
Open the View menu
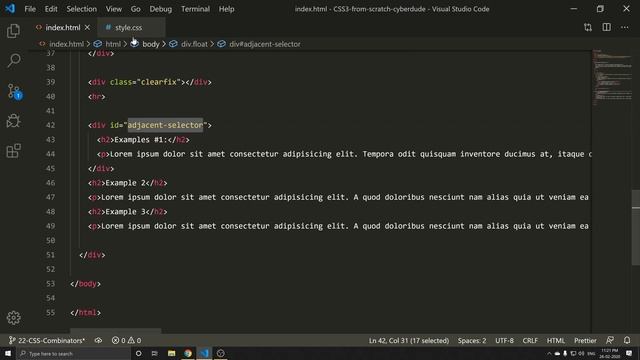pos(113,9)
